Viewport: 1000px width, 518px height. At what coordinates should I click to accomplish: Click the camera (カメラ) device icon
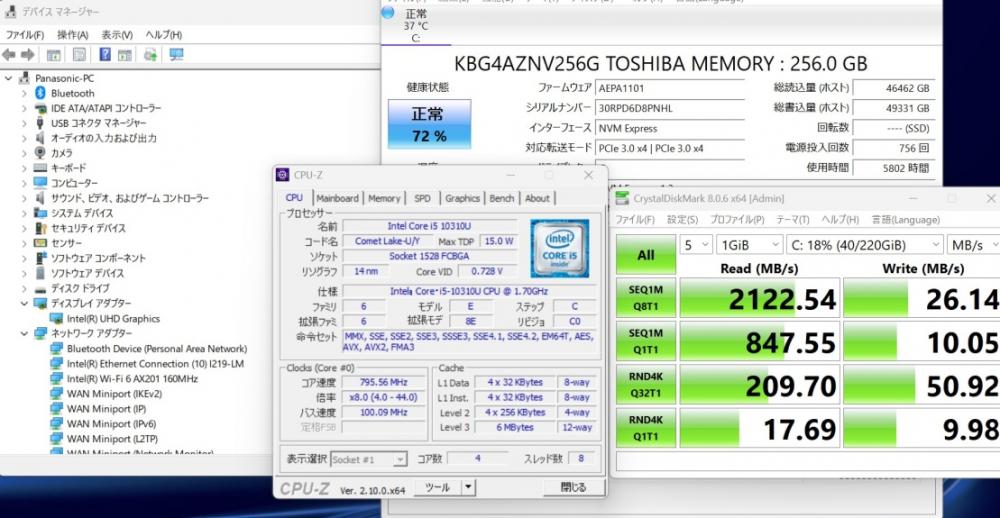[x=40, y=153]
